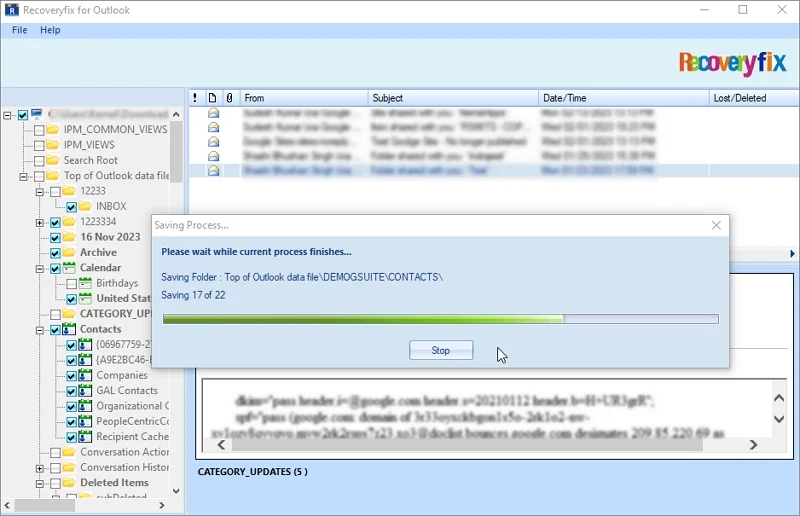Screen dimensions: 800x516
Task: Select the first email envelope icon
Action: click(213, 113)
